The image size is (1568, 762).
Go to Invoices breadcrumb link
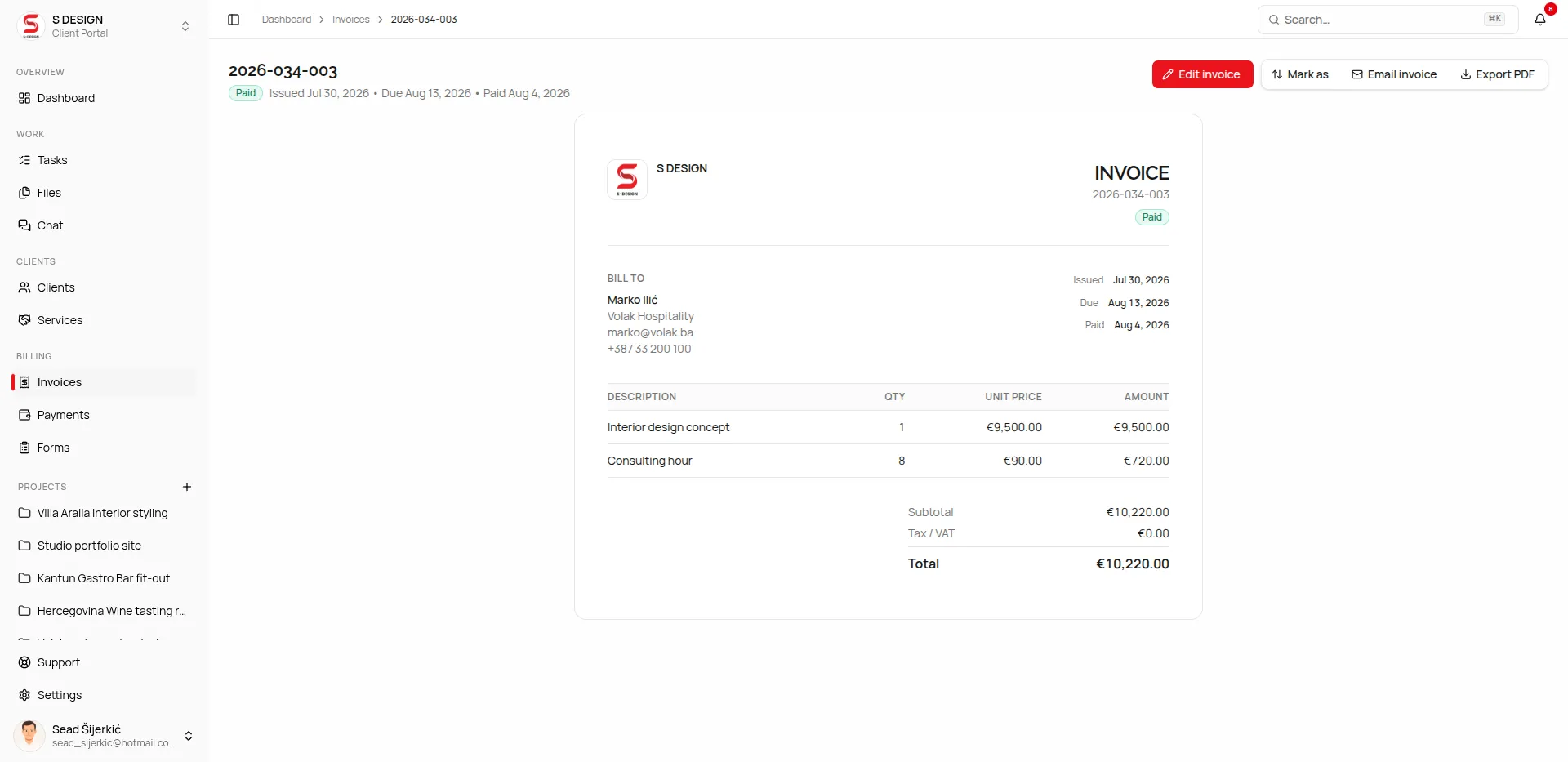(x=351, y=20)
